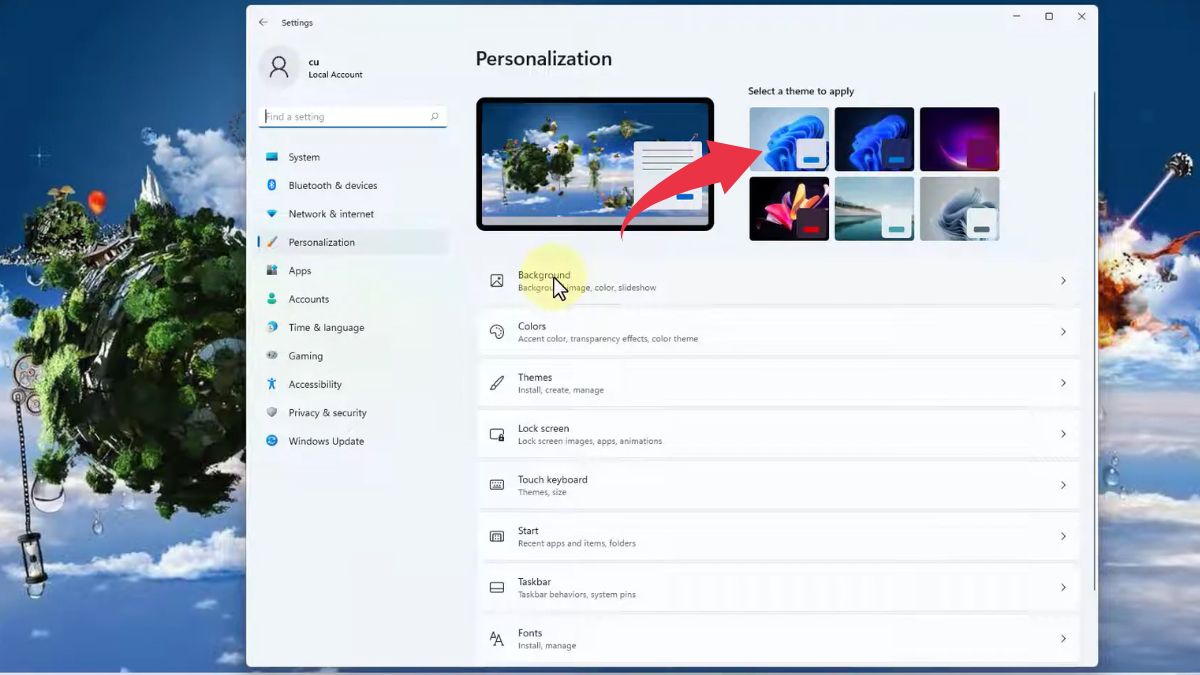1200x675 pixels.
Task: Go to Windows Update page
Action: click(x=353, y=441)
